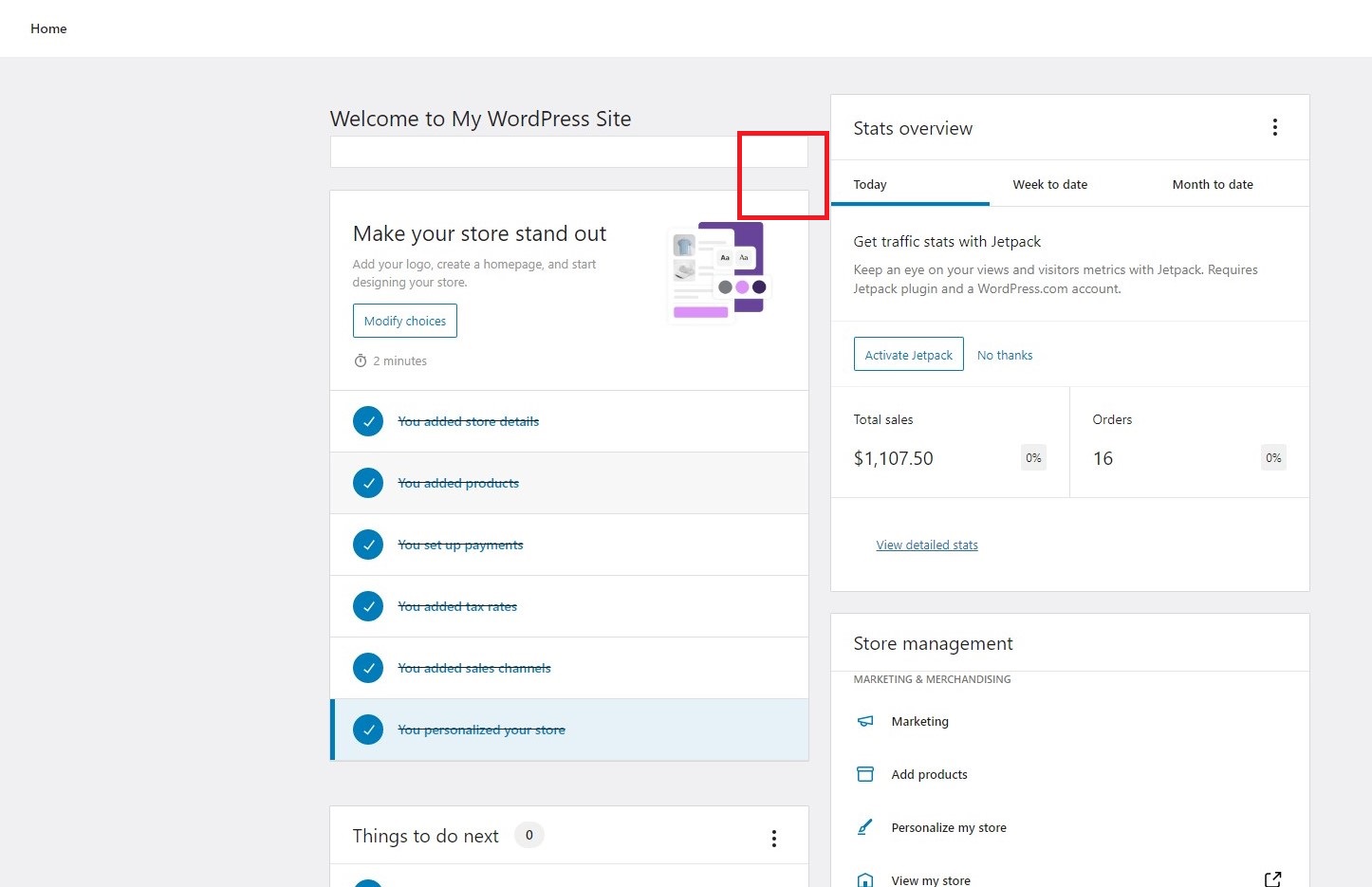The height and width of the screenshot is (887, 1372).
Task: Open the View my store link
Action: 931,879
